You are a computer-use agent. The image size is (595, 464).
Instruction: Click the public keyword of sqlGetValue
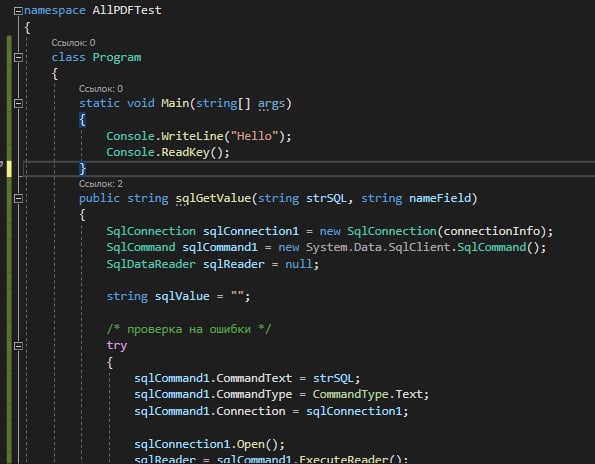[99, 198]
